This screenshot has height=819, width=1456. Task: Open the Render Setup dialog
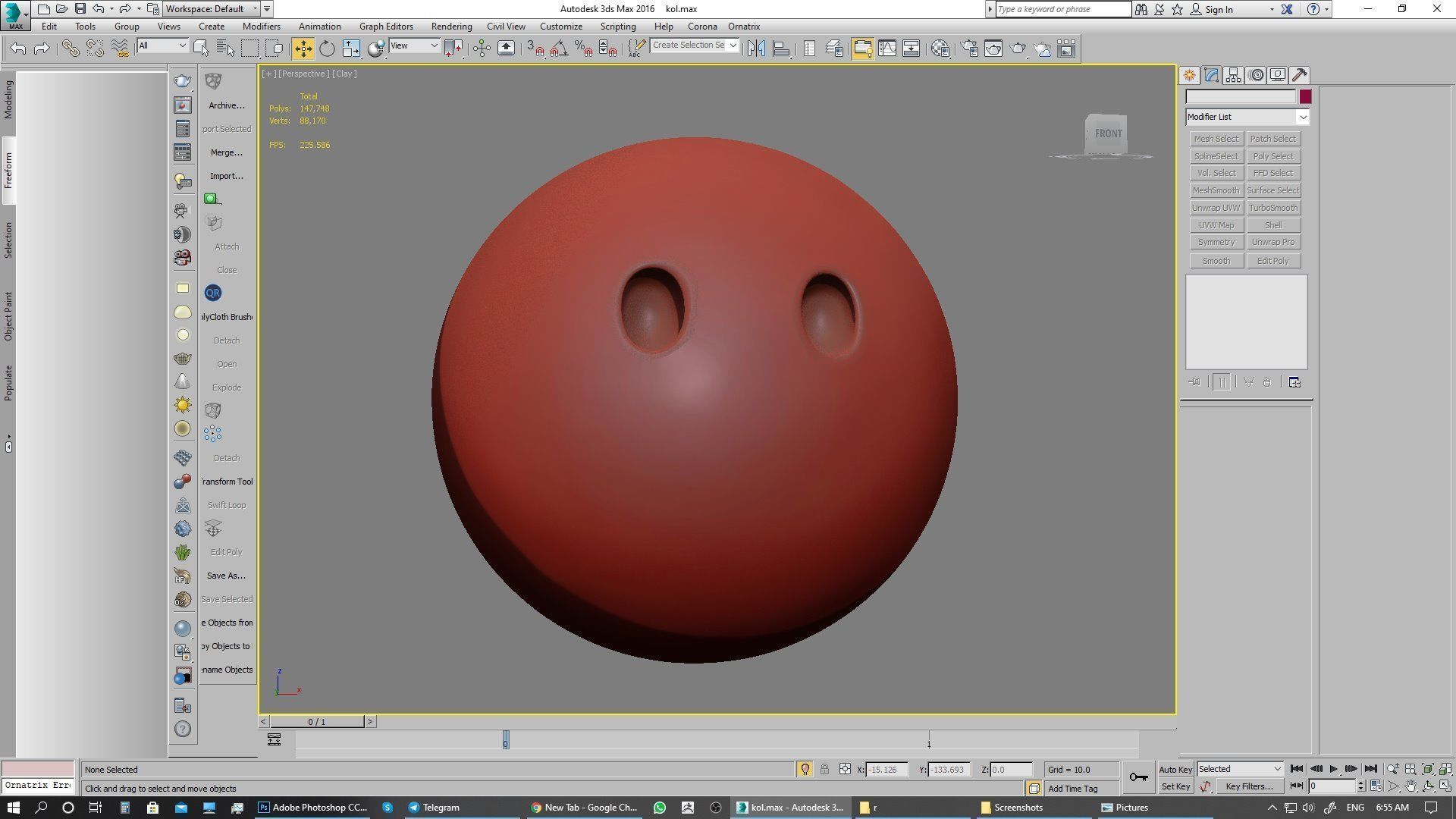coord(969,49)
